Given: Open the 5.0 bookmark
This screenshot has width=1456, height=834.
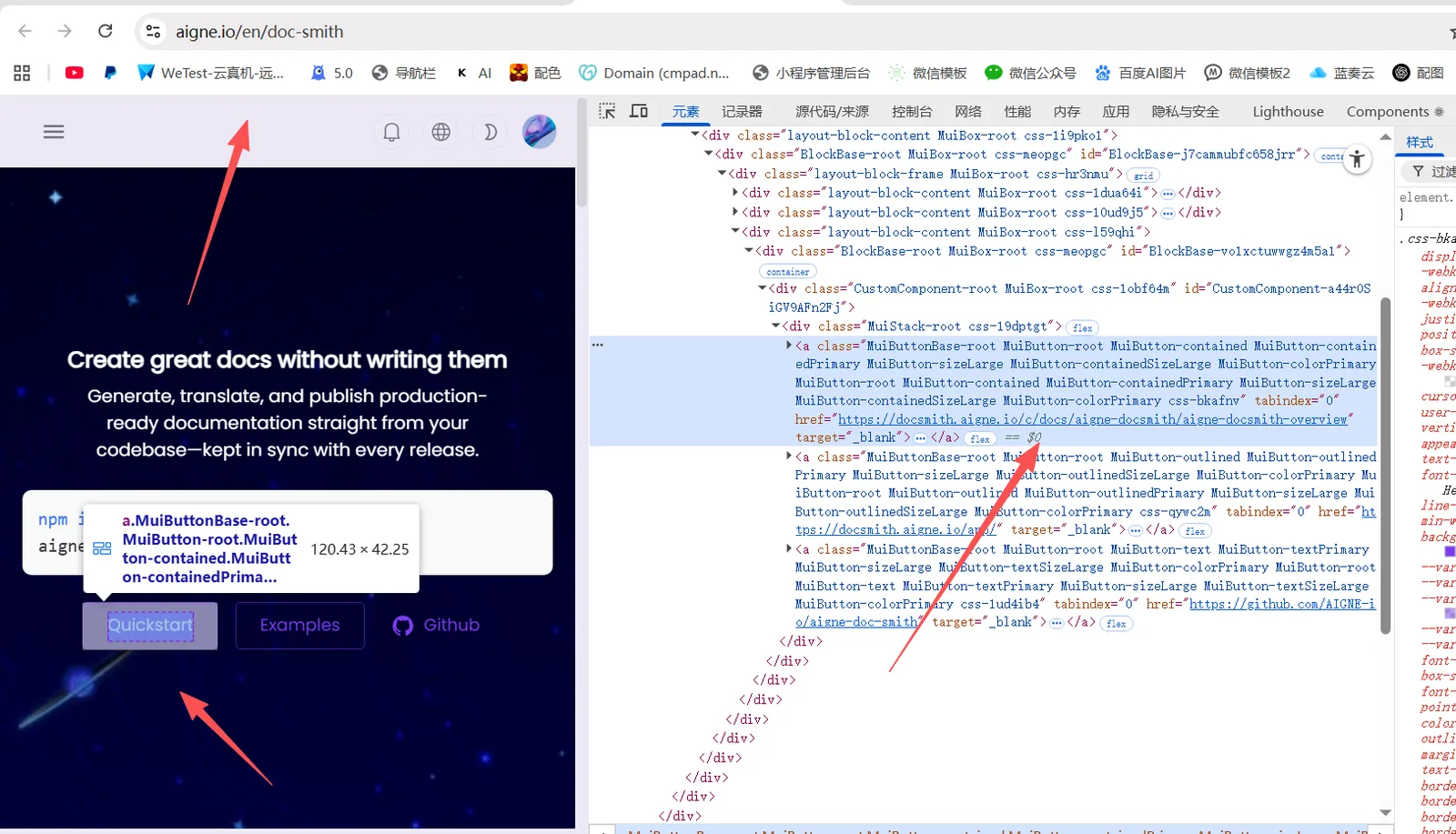Looking at the screenshot, I should [332, 73].
